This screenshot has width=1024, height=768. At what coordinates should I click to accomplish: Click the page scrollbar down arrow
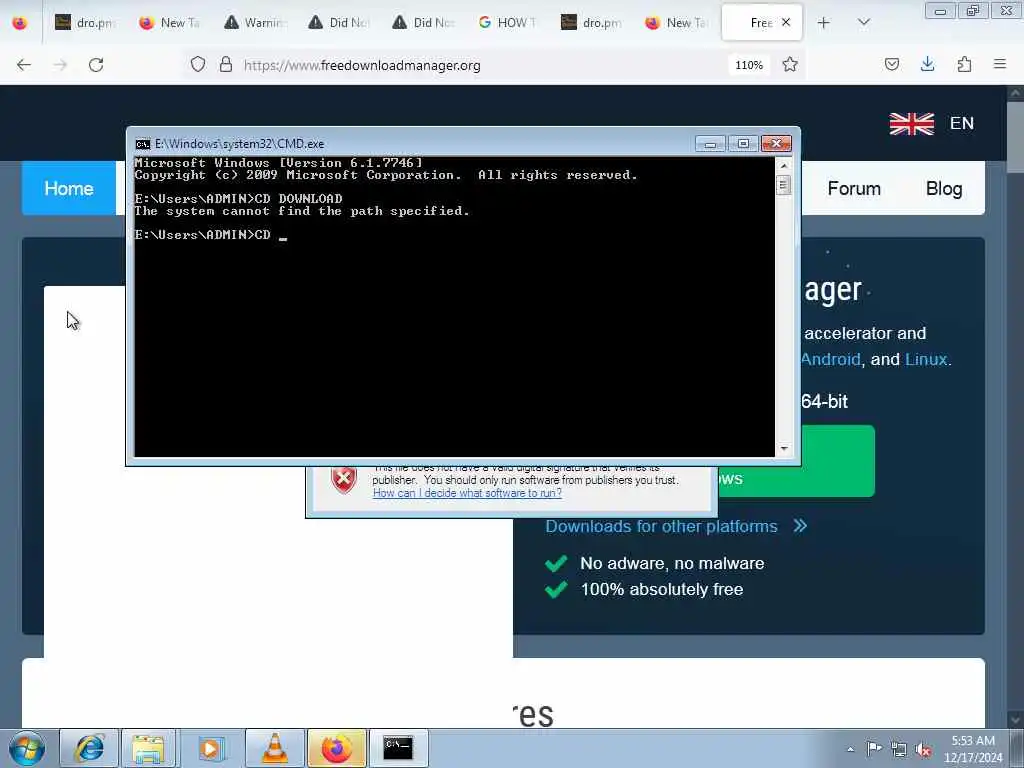[1015, 719]
